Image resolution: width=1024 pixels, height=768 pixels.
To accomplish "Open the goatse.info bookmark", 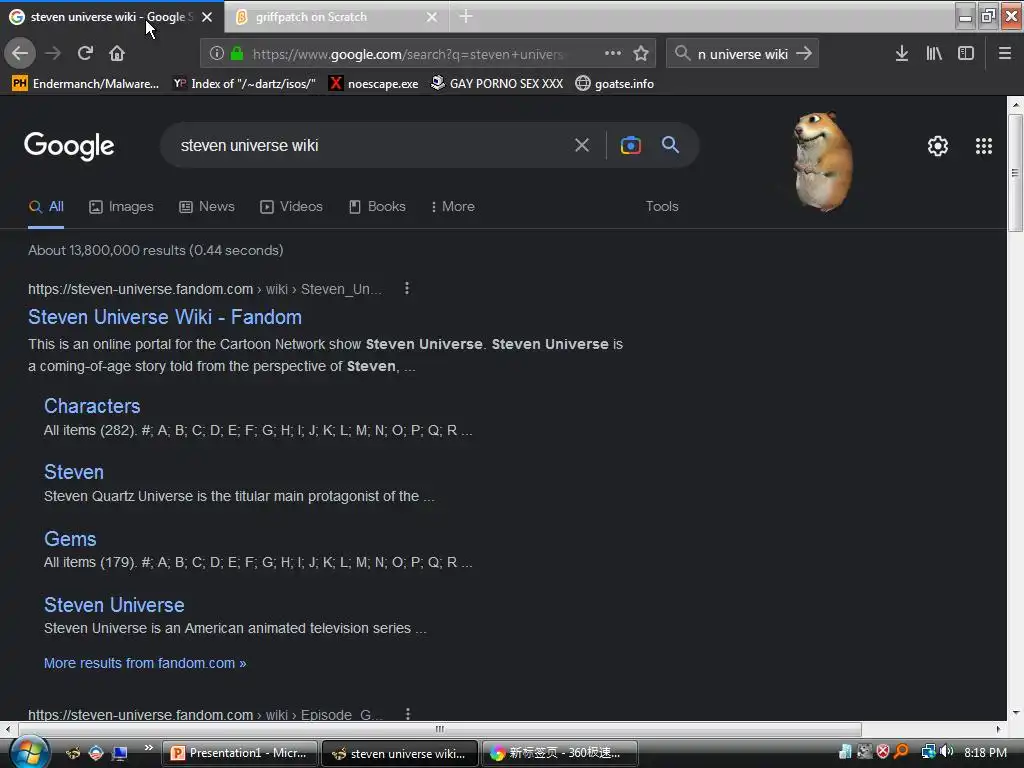I will tap(615, 84).
